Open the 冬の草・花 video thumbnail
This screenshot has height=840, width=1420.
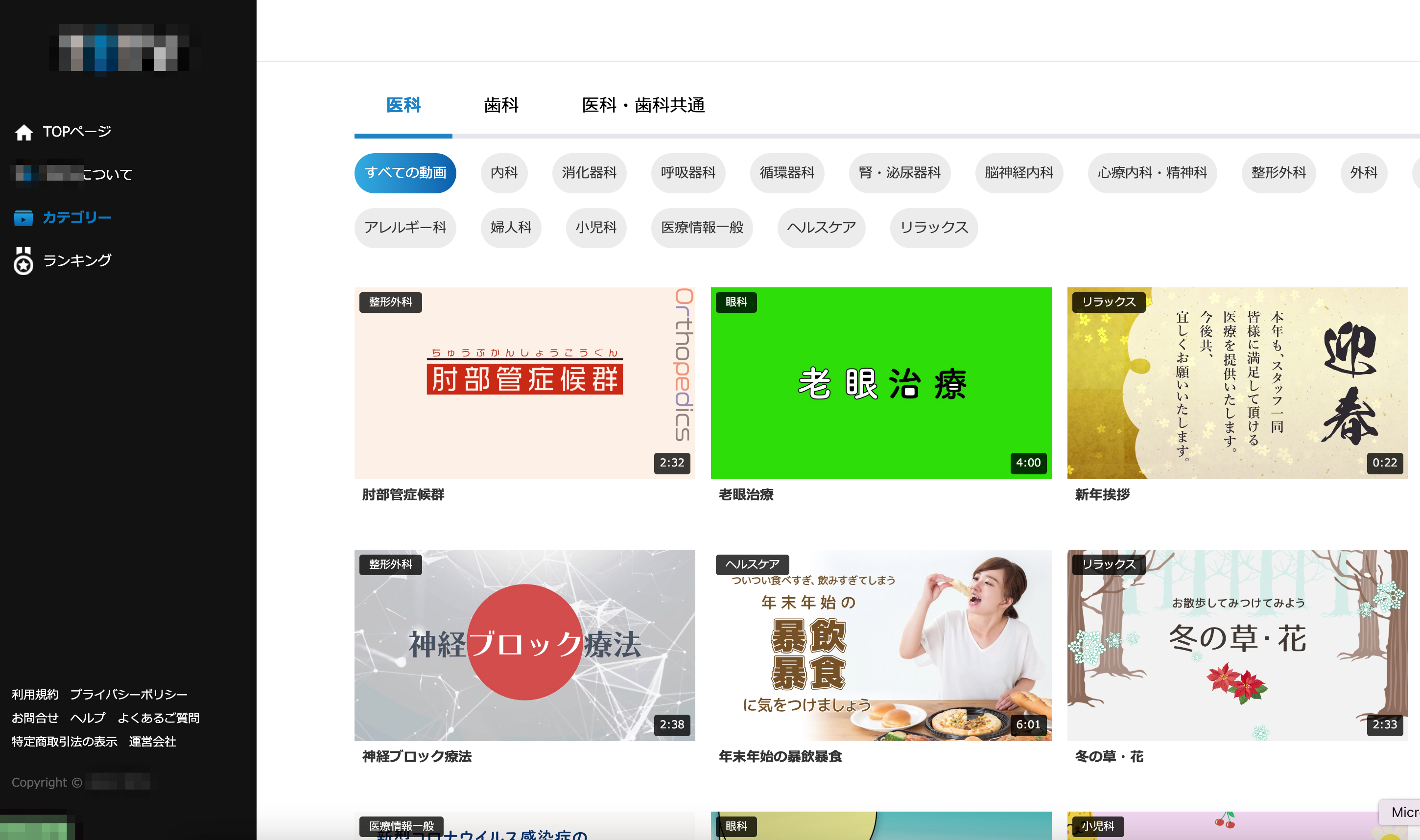pos(1236,645)
